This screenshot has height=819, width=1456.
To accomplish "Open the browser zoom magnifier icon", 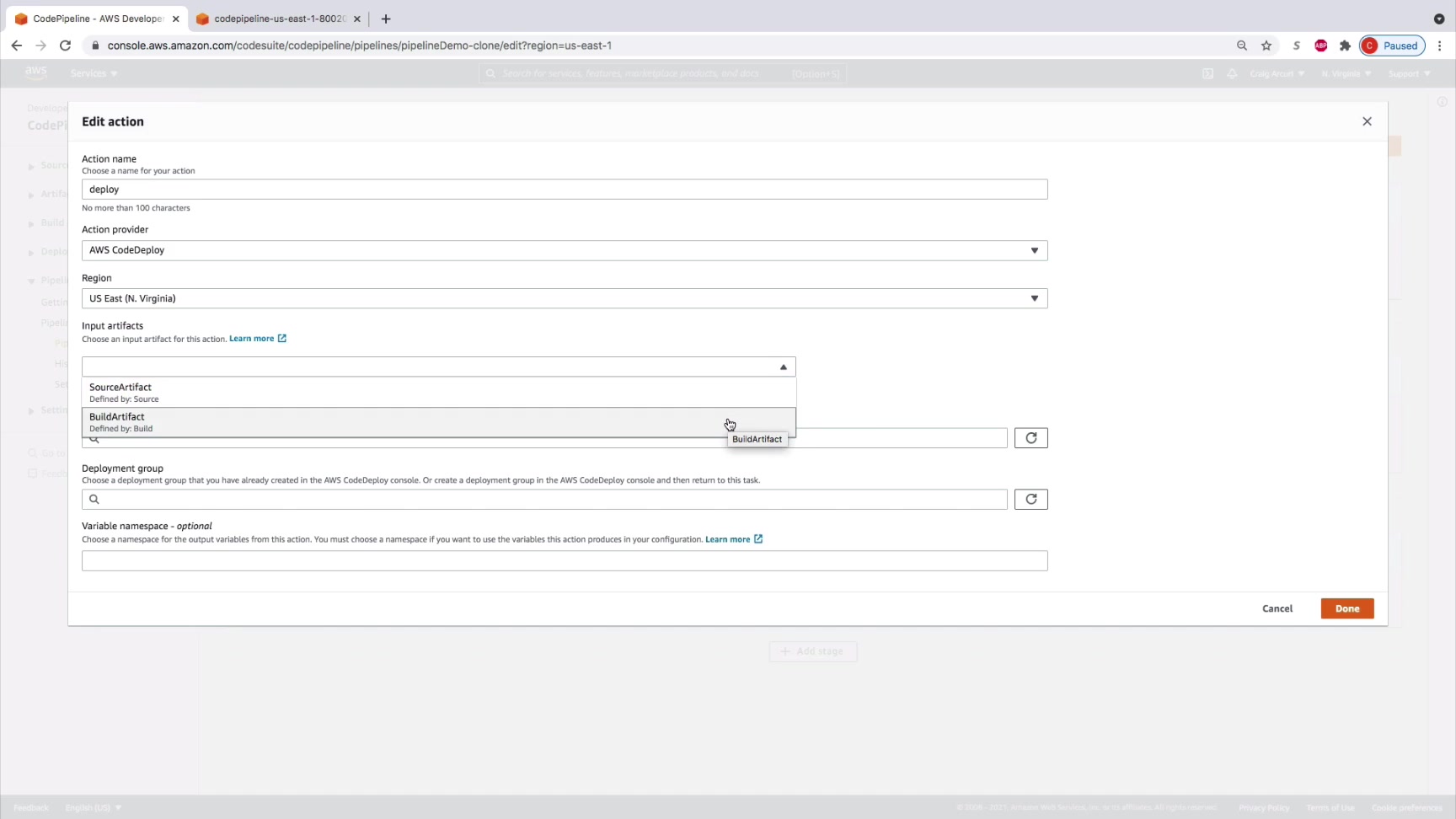I will pyautogui.click(x=1241, y=45).
